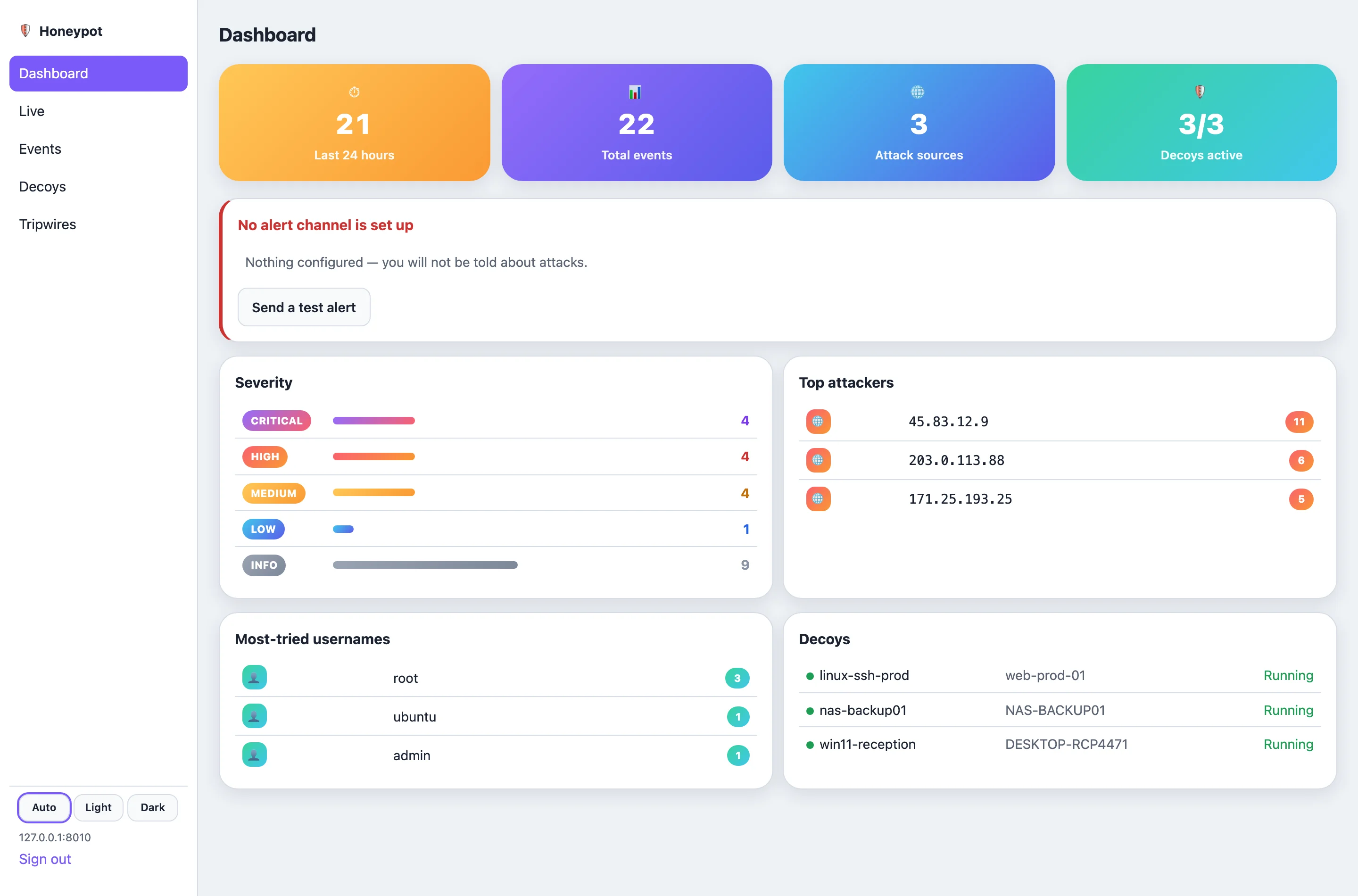Click the bar chart icon on Total events card
The width and height of the screenshot is (1358, 896).
point(635,92)
